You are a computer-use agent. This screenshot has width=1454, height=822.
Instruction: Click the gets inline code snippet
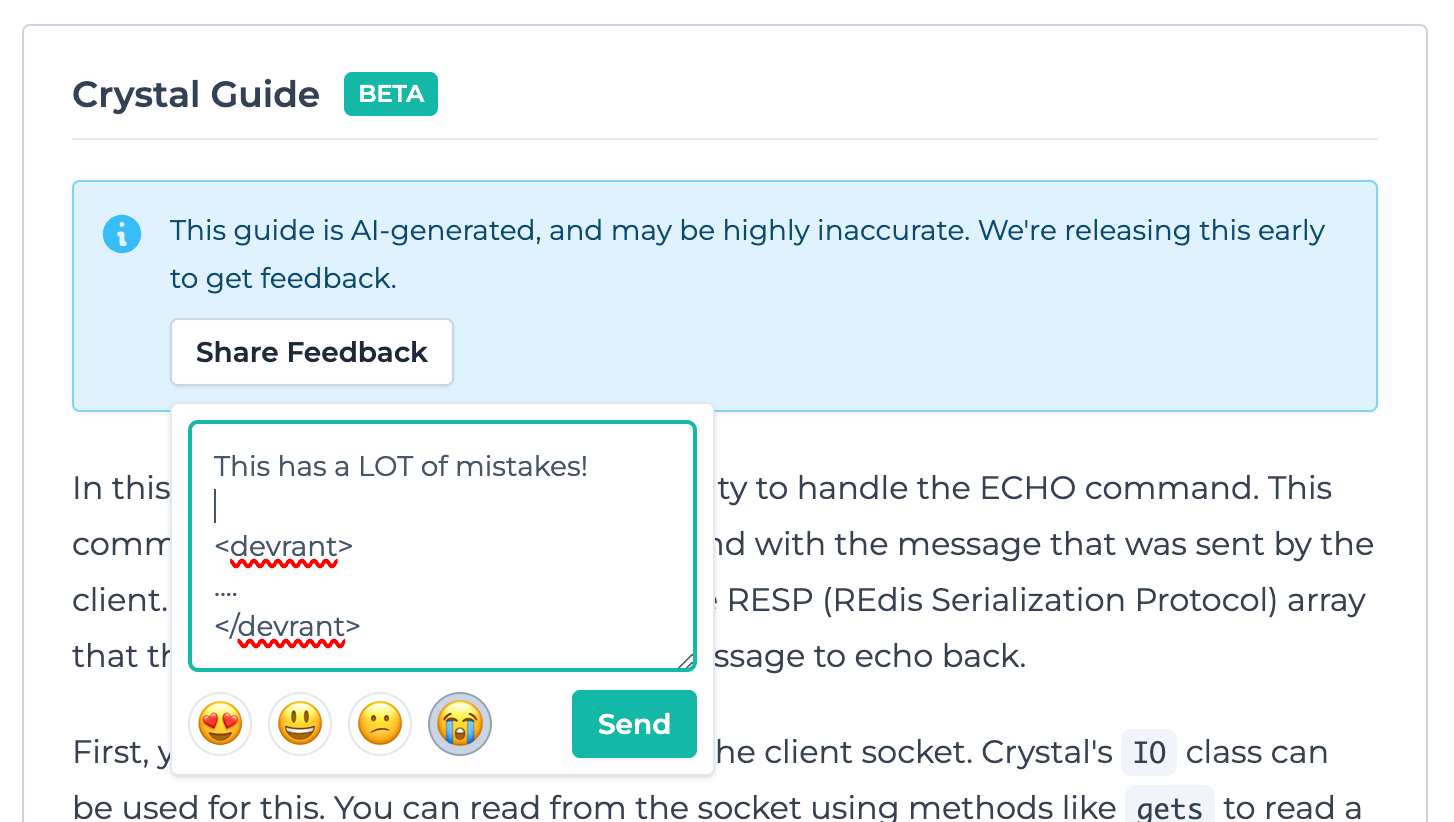pyautogui.click(x=1170, y=808)
